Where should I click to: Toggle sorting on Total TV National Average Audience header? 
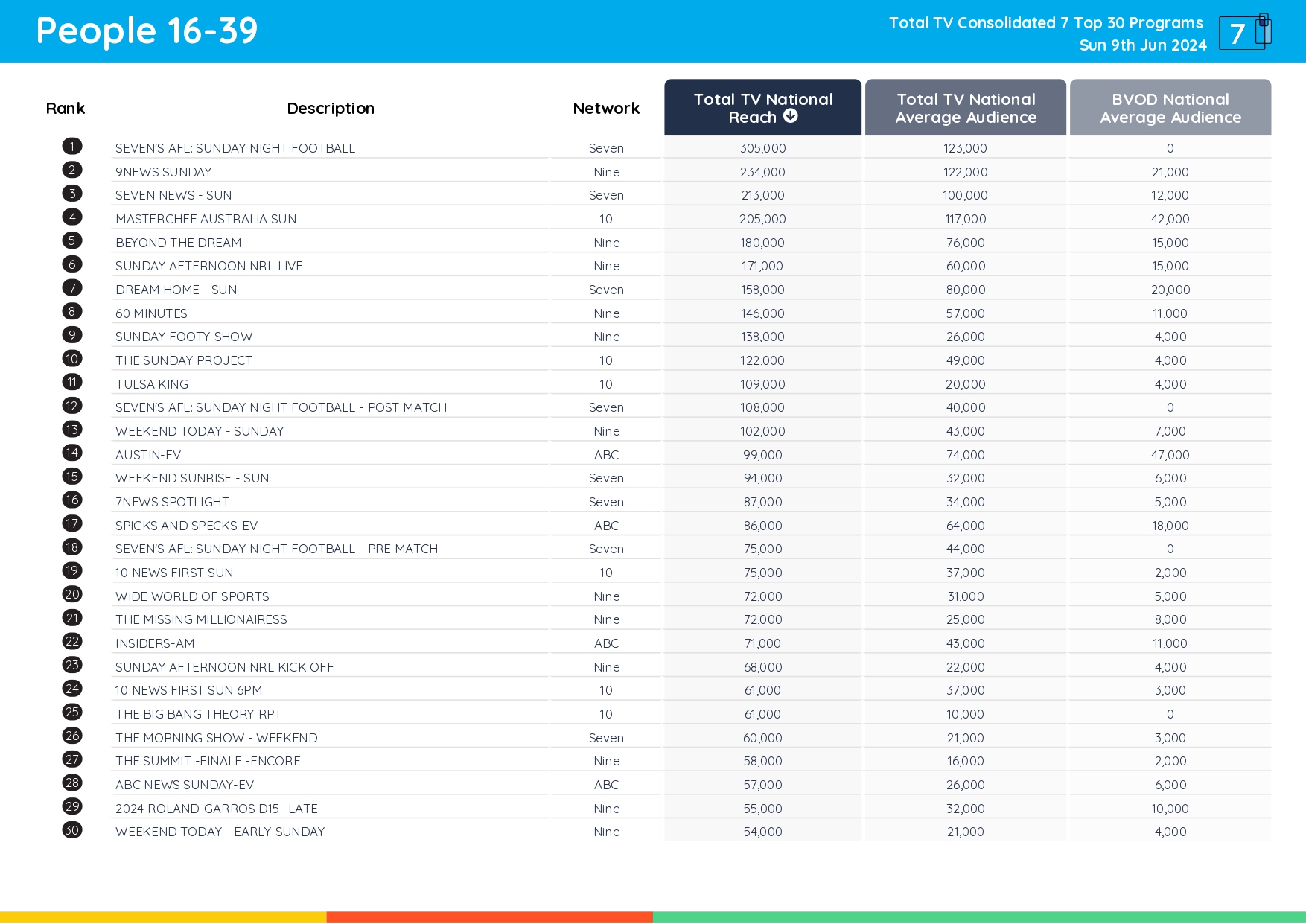965,107
